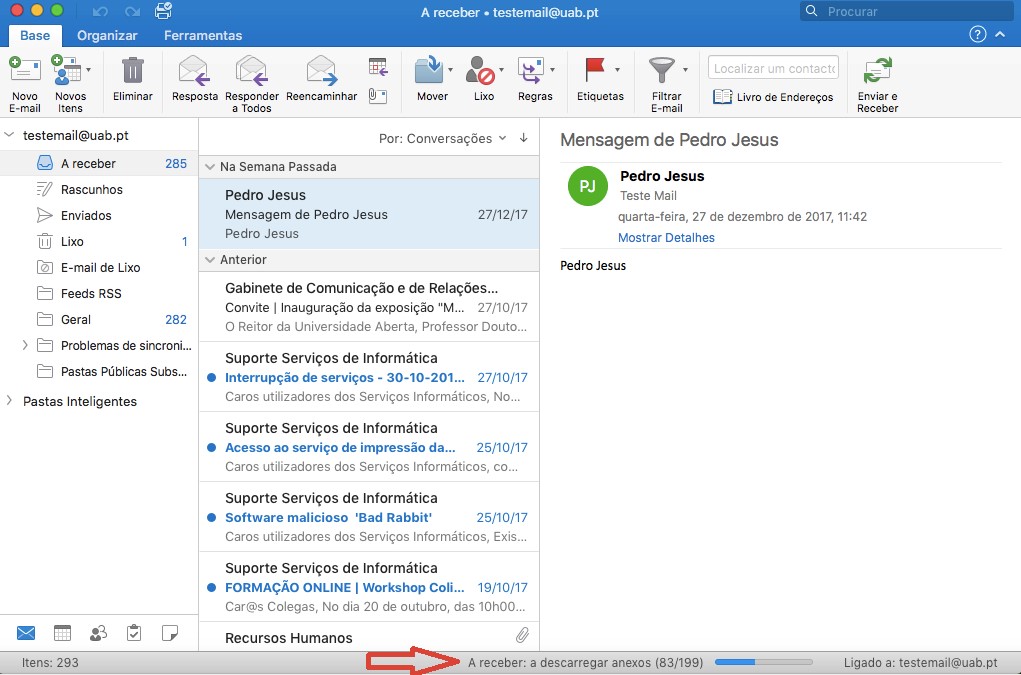Click the attachment download progress bar
The height and width of the screenshot is (675, 1021).
(x=764, y=662)
